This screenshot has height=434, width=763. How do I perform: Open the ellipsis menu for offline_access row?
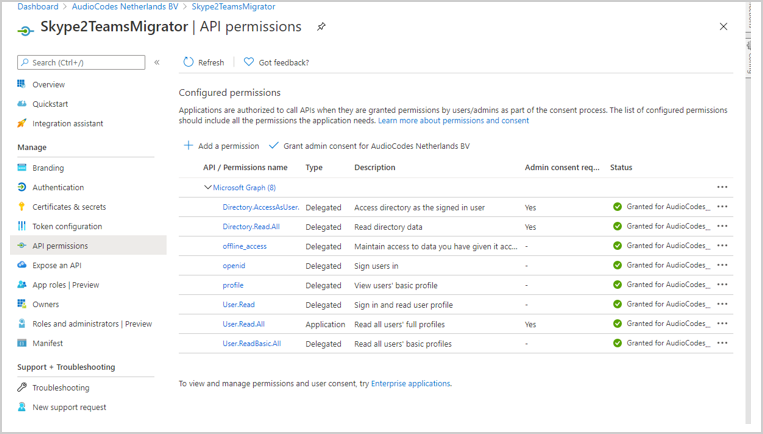pos(722,245)
